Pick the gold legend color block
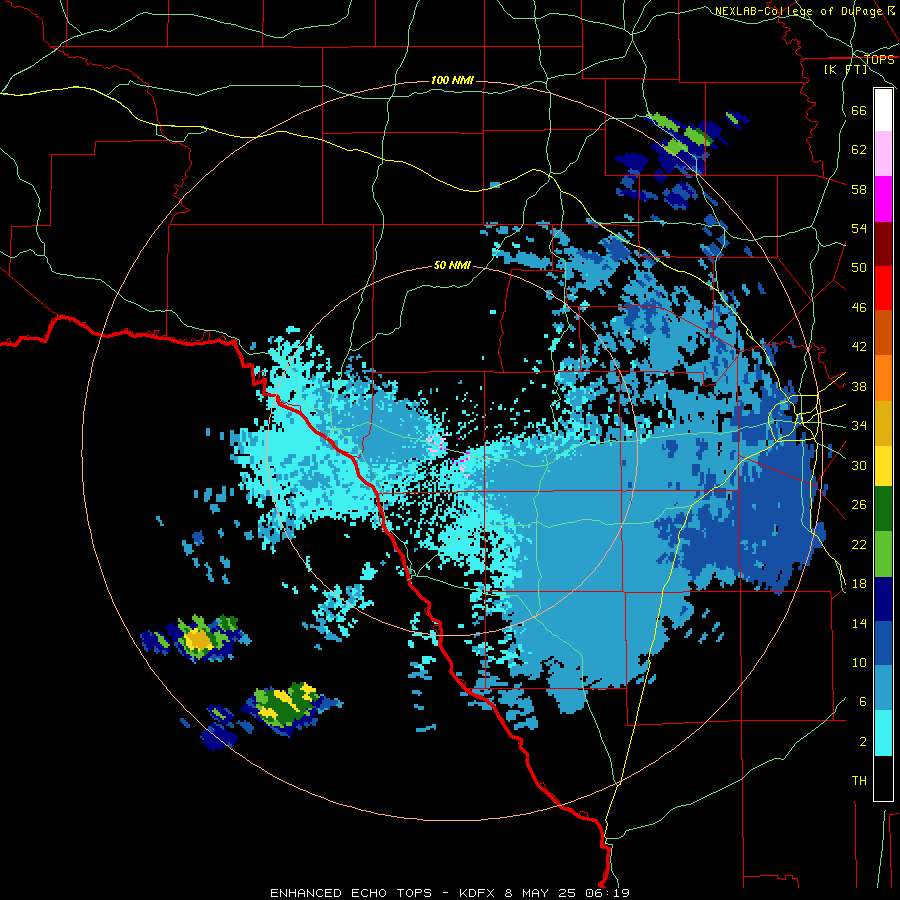This screenshot has height=900, width=900. click(883, 423)
